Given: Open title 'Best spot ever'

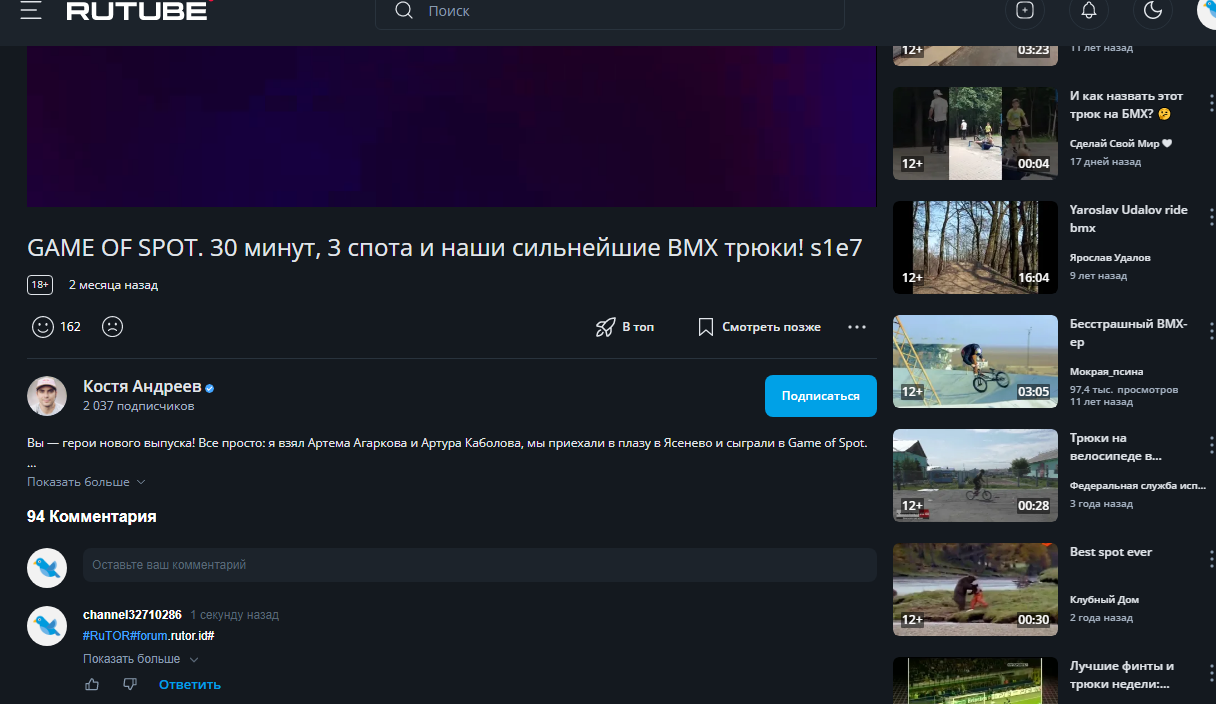Looking at the screenshot, I should (1111, 552).
